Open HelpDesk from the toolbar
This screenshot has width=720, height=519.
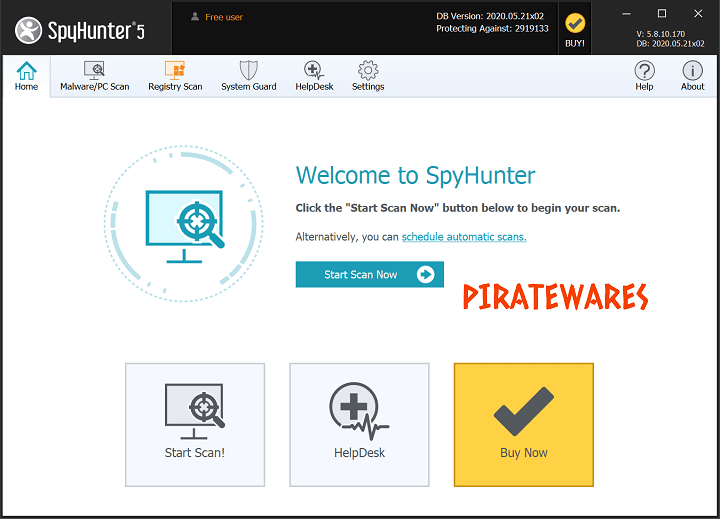click(x=314, y=76)
